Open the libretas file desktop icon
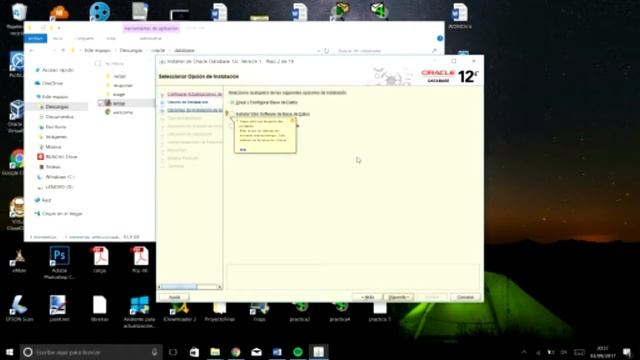The width and height of the screenshot is (640, 360). tap(100, 308)
